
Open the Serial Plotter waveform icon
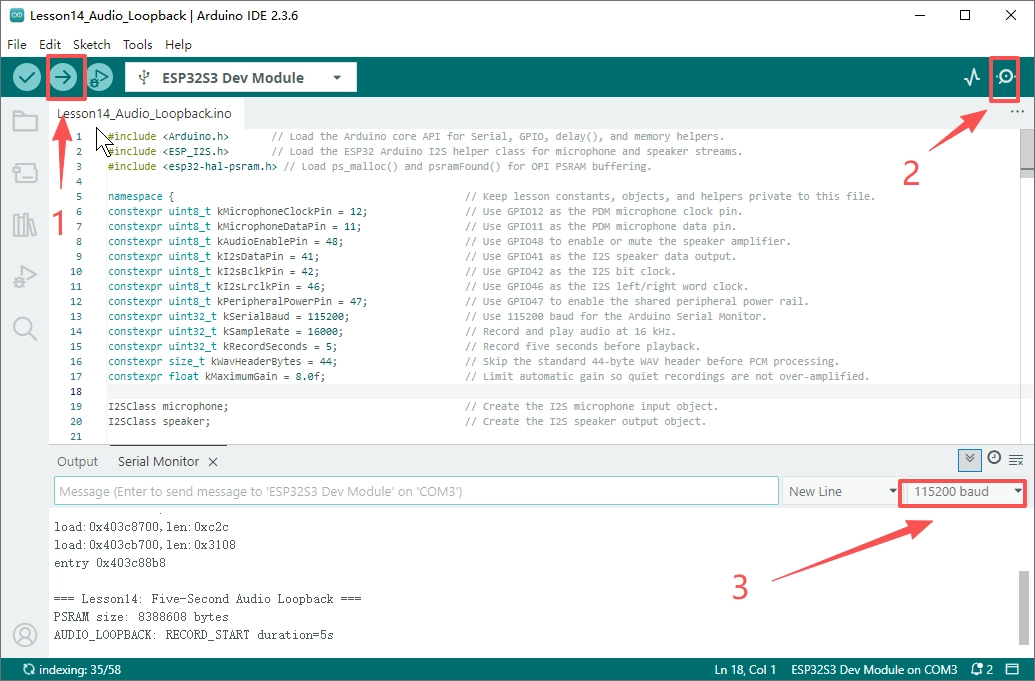[x=972, y=78]
